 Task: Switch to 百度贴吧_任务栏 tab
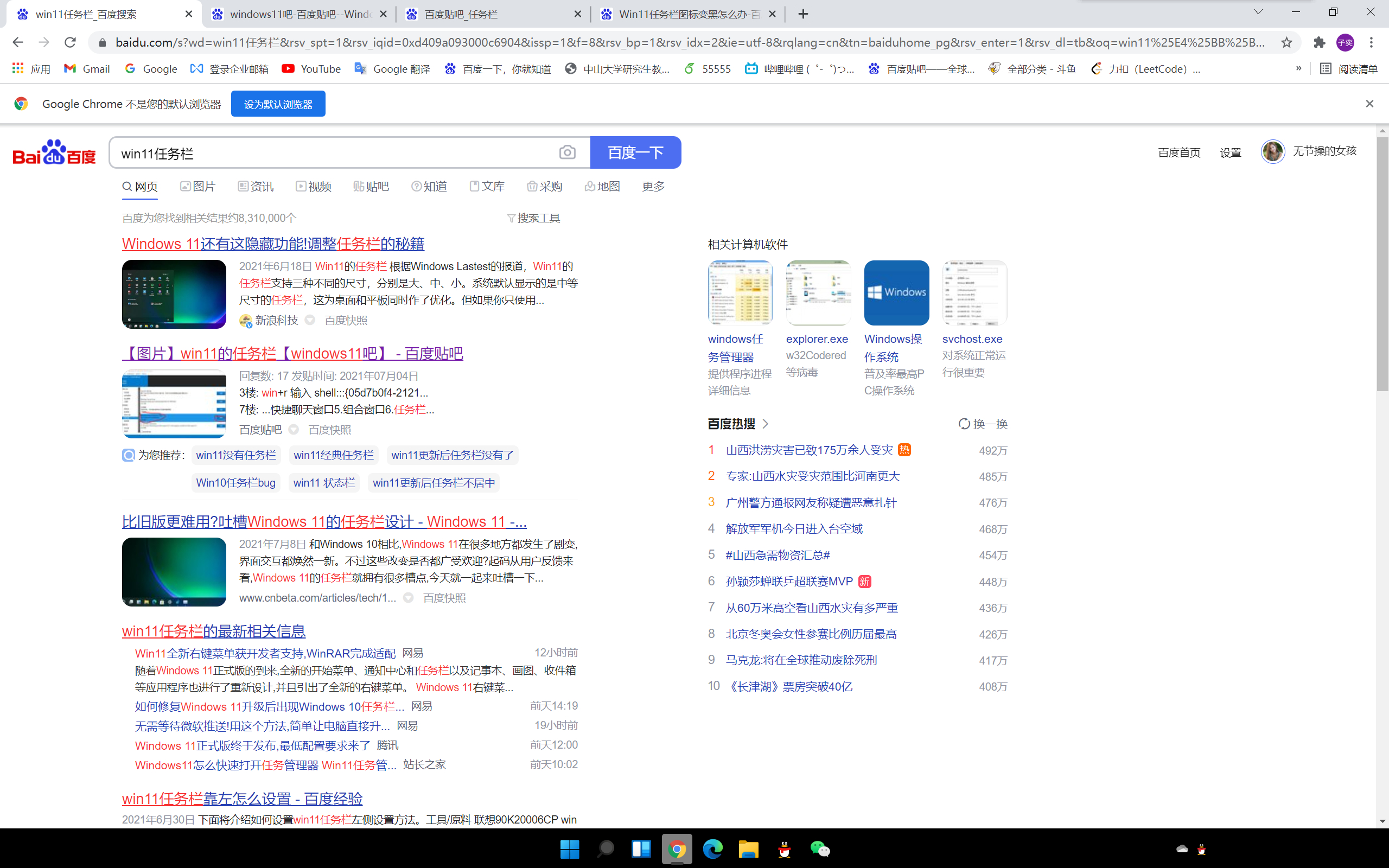coord(493,14)
